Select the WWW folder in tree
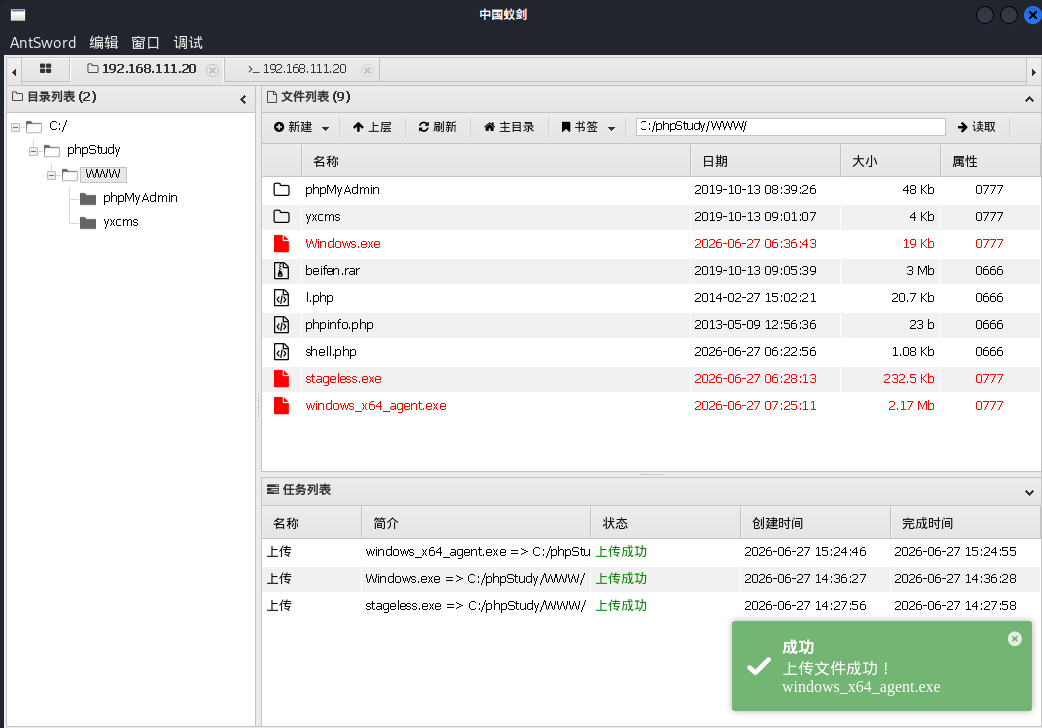 point(103,174)
